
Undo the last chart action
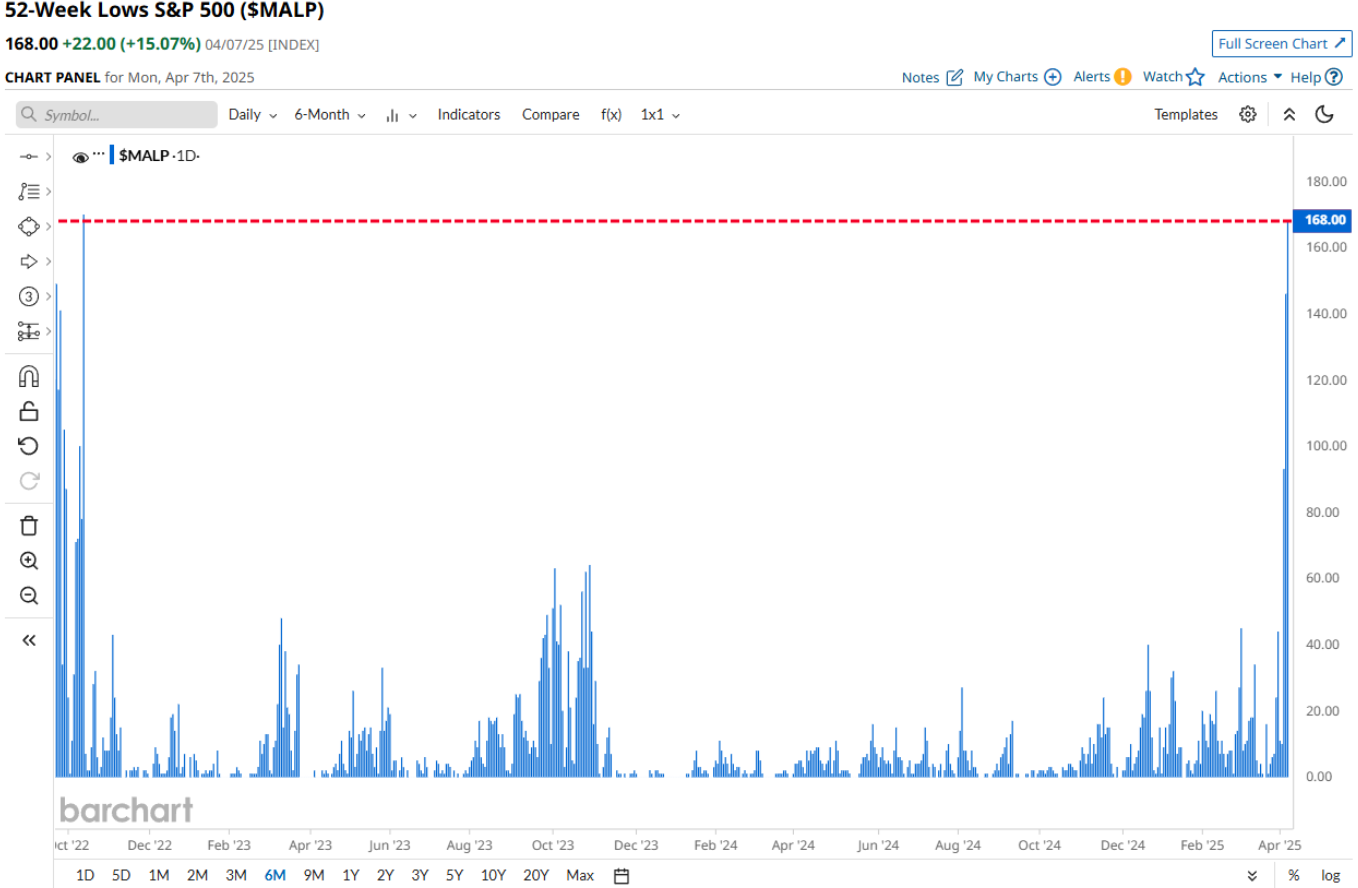(29, 446)
